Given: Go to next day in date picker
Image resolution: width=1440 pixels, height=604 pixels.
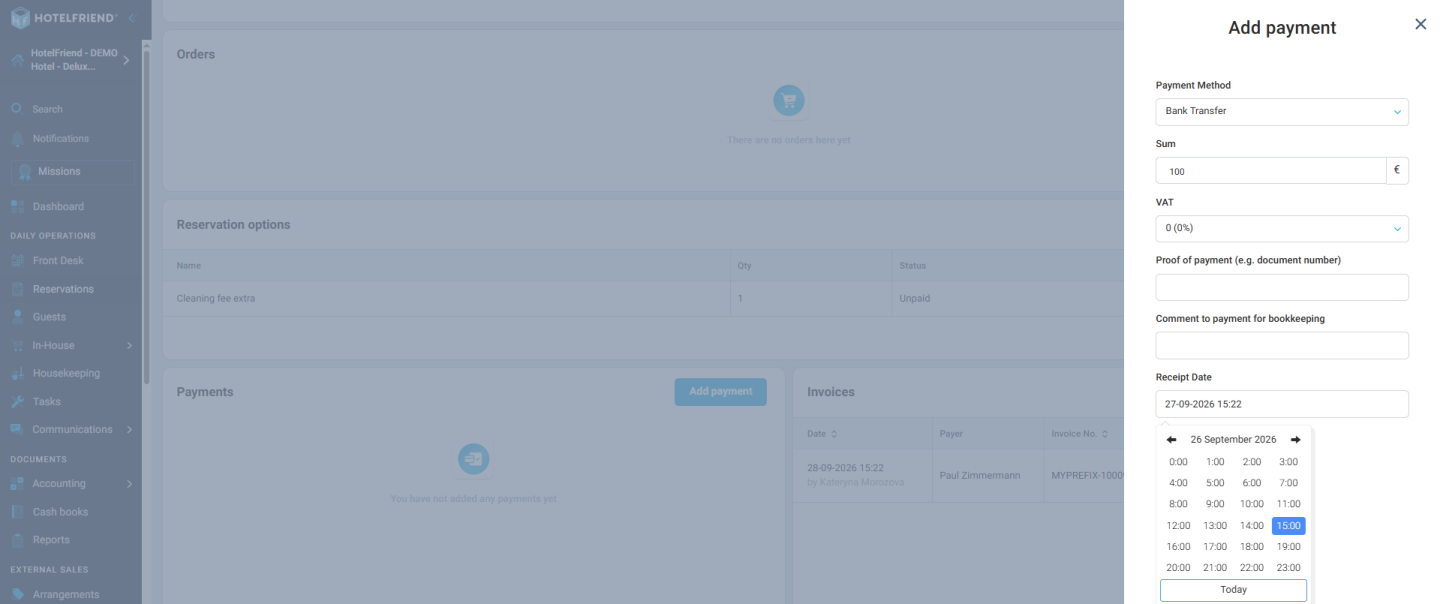Looking at the screenshot, I should point(1296,440).
